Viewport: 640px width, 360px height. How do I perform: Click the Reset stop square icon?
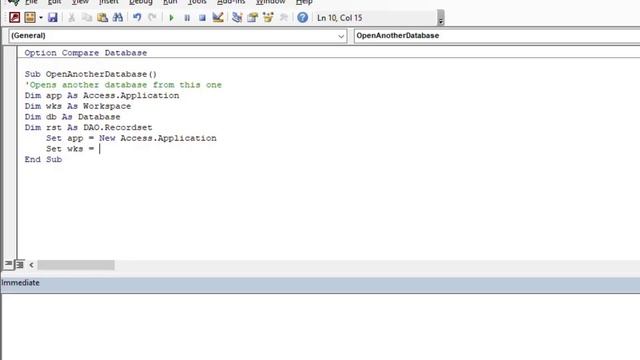pyautogui.click(x=202, y=18)
